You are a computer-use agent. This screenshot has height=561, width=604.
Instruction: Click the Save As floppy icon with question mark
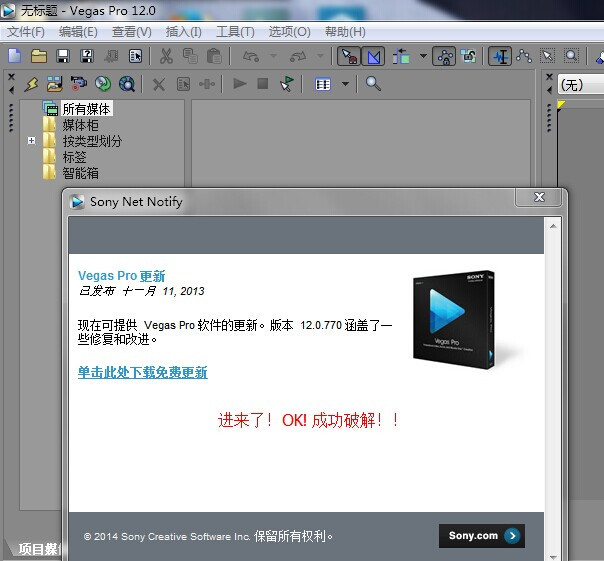coord(87,56)
